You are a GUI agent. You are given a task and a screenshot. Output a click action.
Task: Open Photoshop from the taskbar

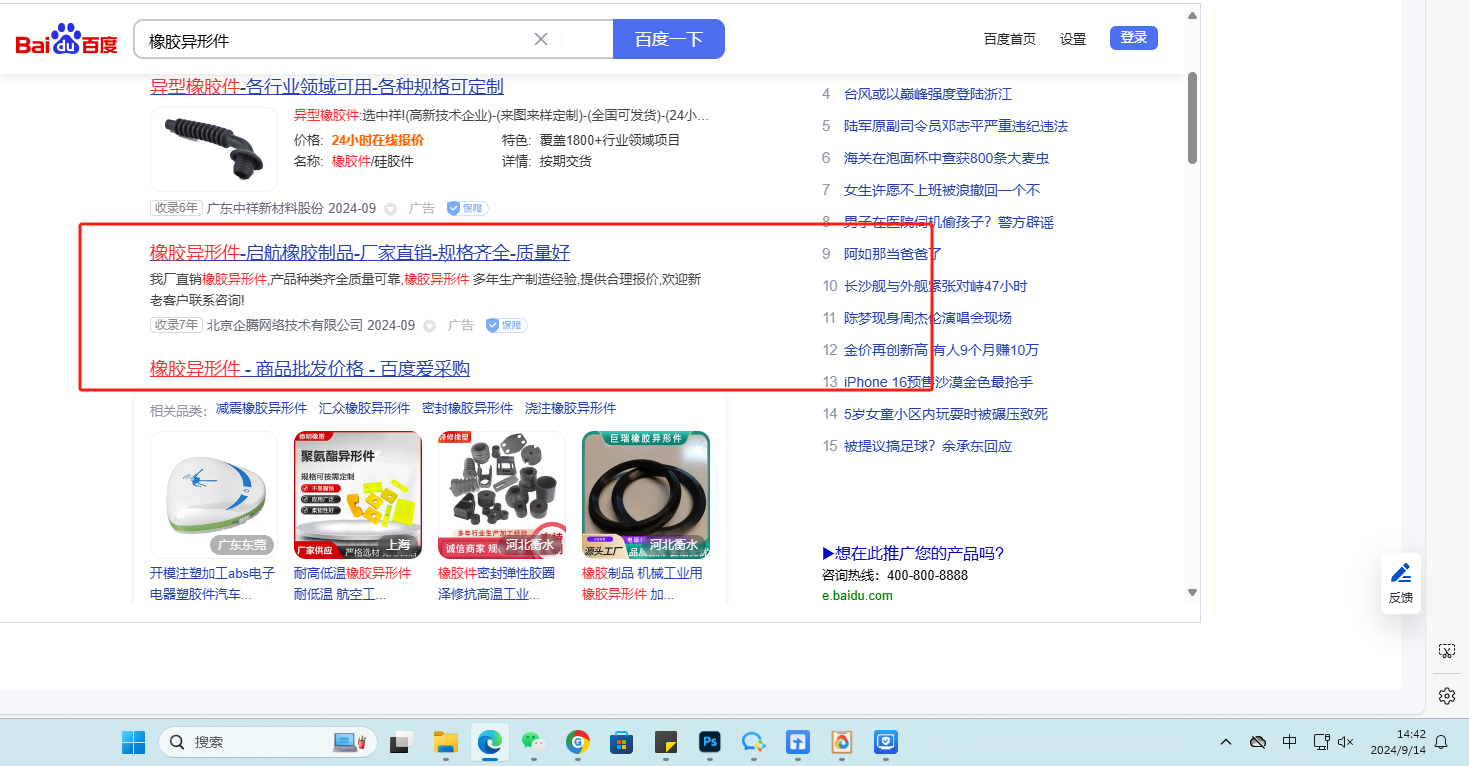pos(710,742)
